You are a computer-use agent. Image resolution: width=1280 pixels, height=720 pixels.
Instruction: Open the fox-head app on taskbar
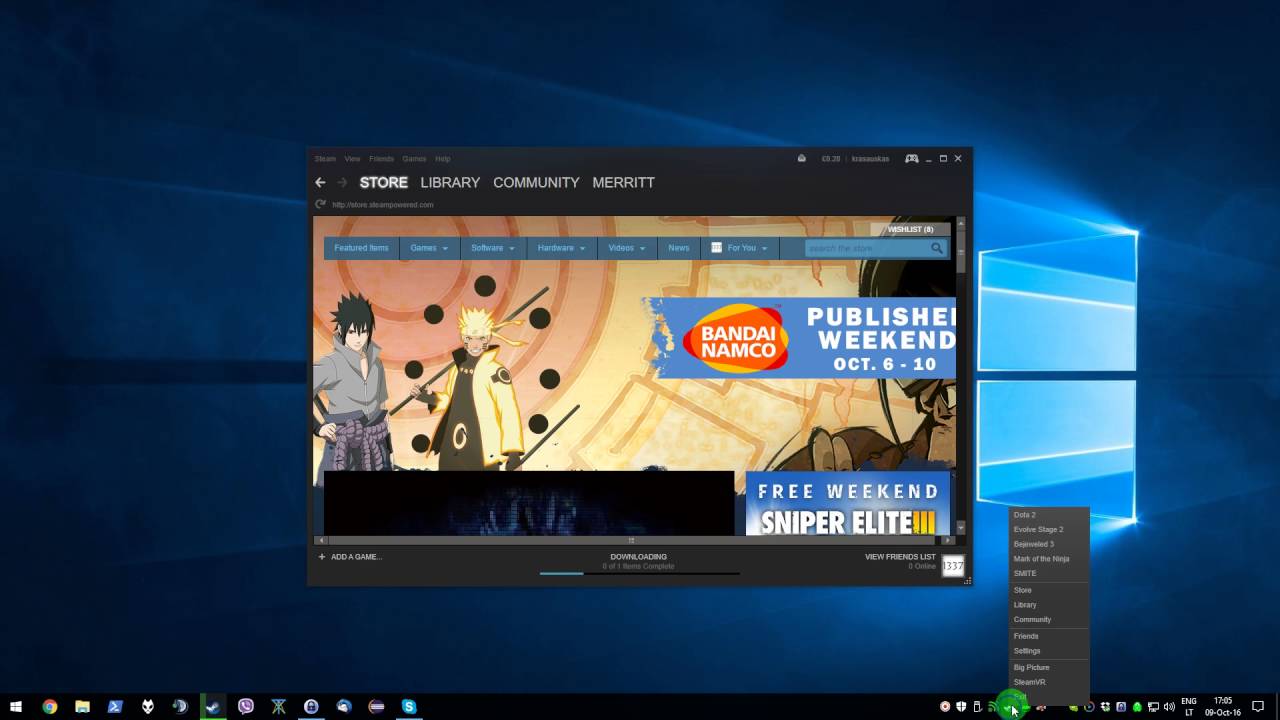(148, 706)
